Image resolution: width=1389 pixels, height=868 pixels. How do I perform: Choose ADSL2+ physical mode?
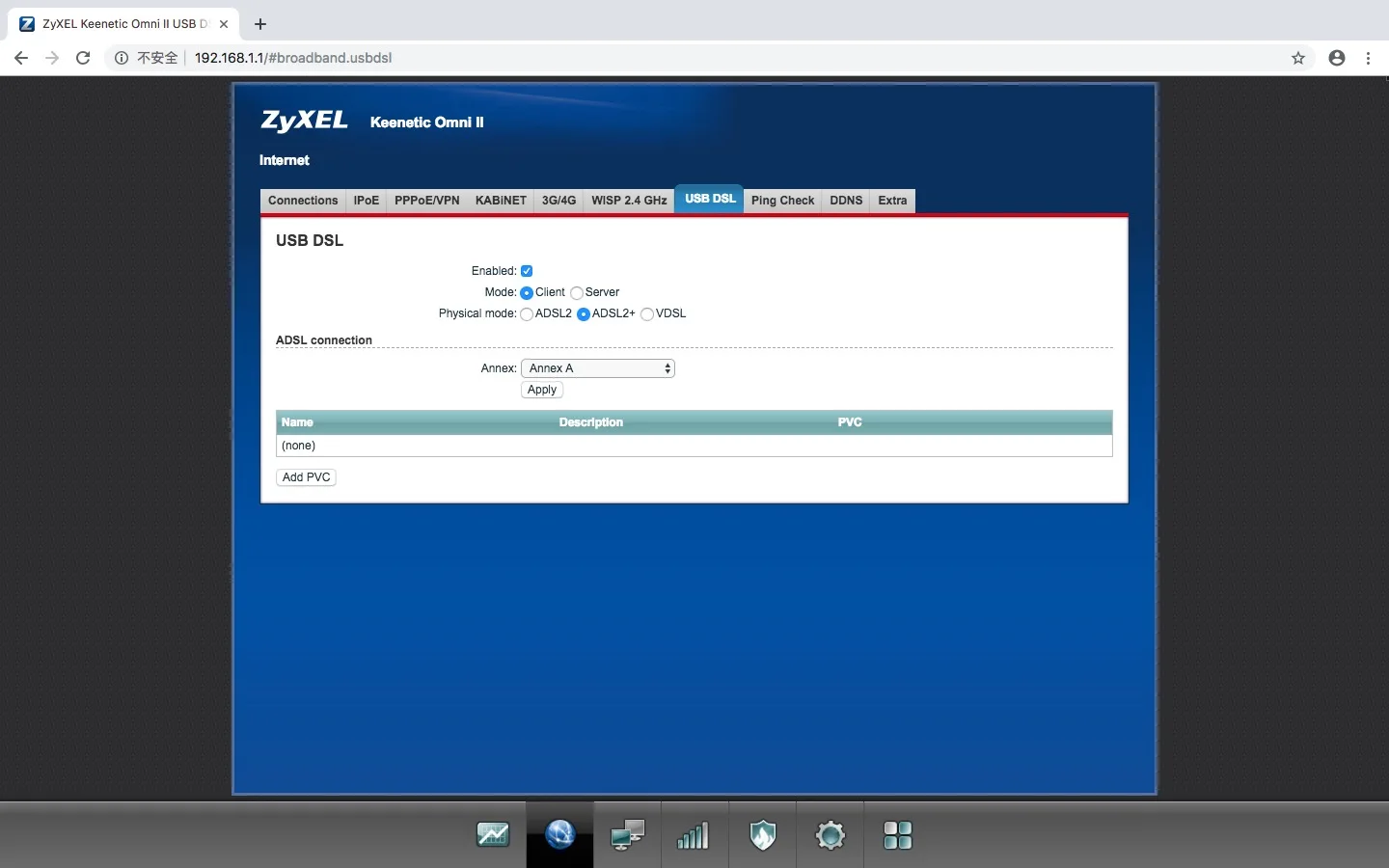pyautogui.click(x=584, y=313)
